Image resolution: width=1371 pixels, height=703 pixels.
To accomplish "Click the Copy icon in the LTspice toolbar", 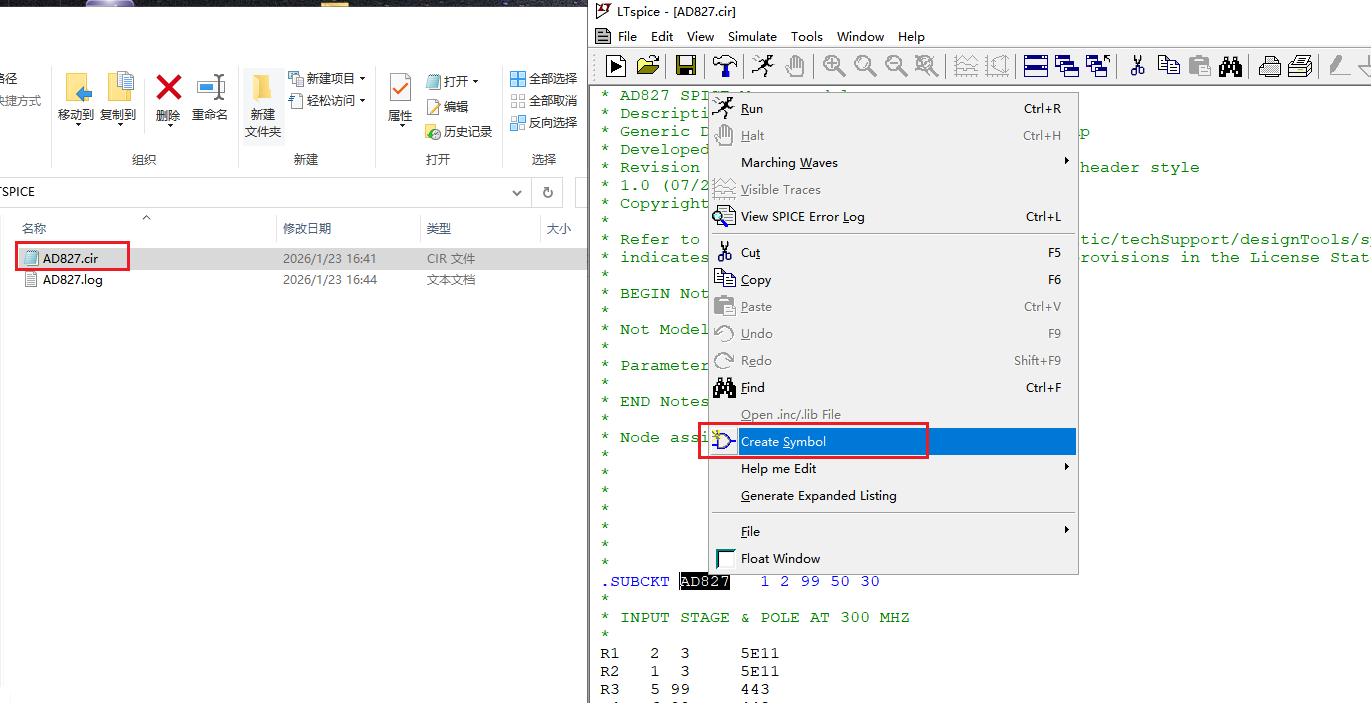I will [1168, 66].
